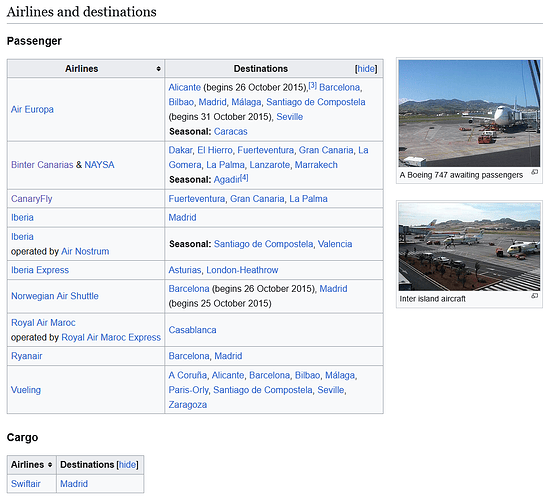Follow the Alicante link in the Air Europa row

click(x=184, y=87)
